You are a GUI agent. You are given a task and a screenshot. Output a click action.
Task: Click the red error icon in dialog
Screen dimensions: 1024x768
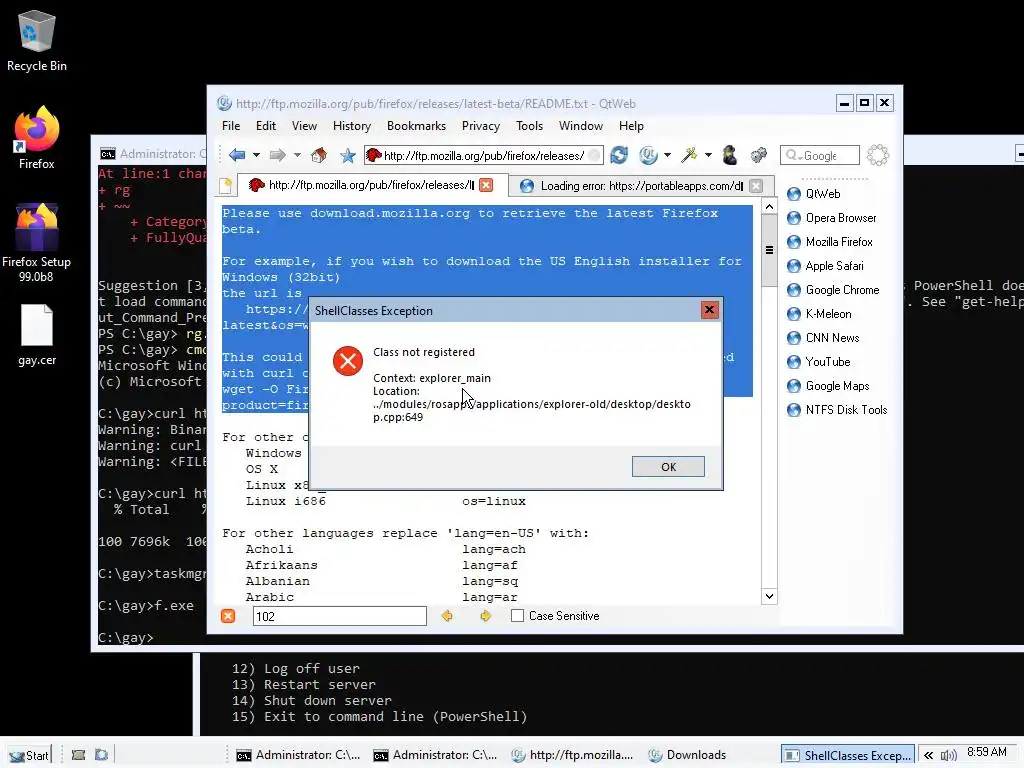[x=347, y=360]
